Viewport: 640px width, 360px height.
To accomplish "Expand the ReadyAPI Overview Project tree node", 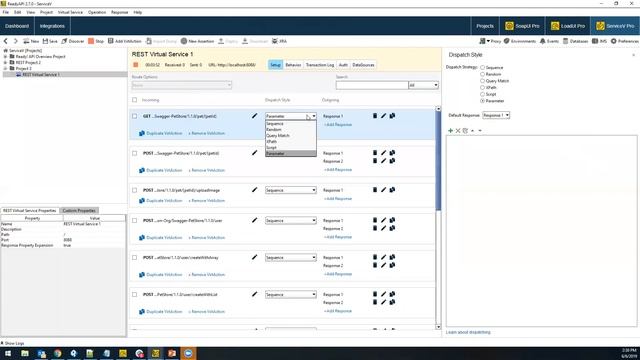I will click(x=5, y=56).
